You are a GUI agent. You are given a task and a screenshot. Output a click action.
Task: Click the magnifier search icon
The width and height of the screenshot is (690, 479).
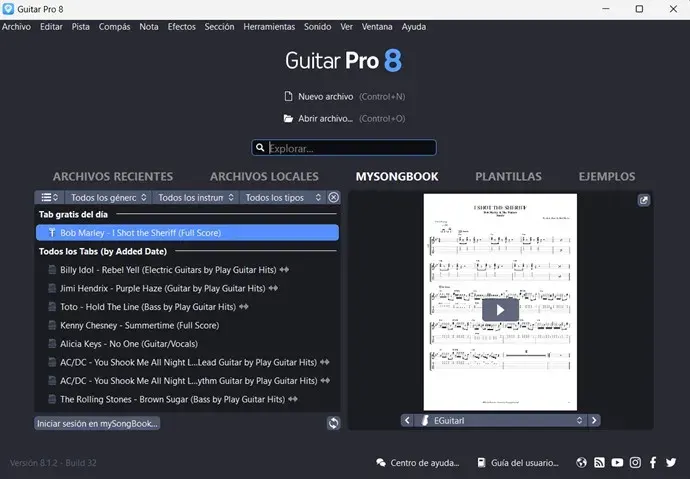pos(260,147)
